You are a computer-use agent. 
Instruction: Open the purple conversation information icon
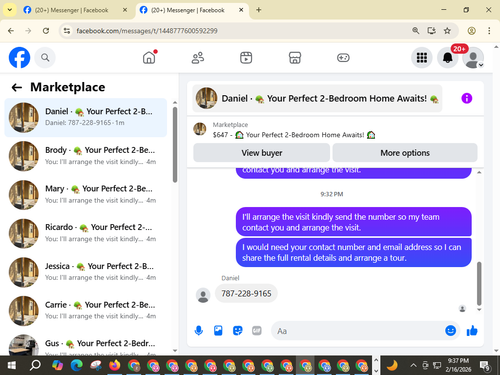(467, 98)
